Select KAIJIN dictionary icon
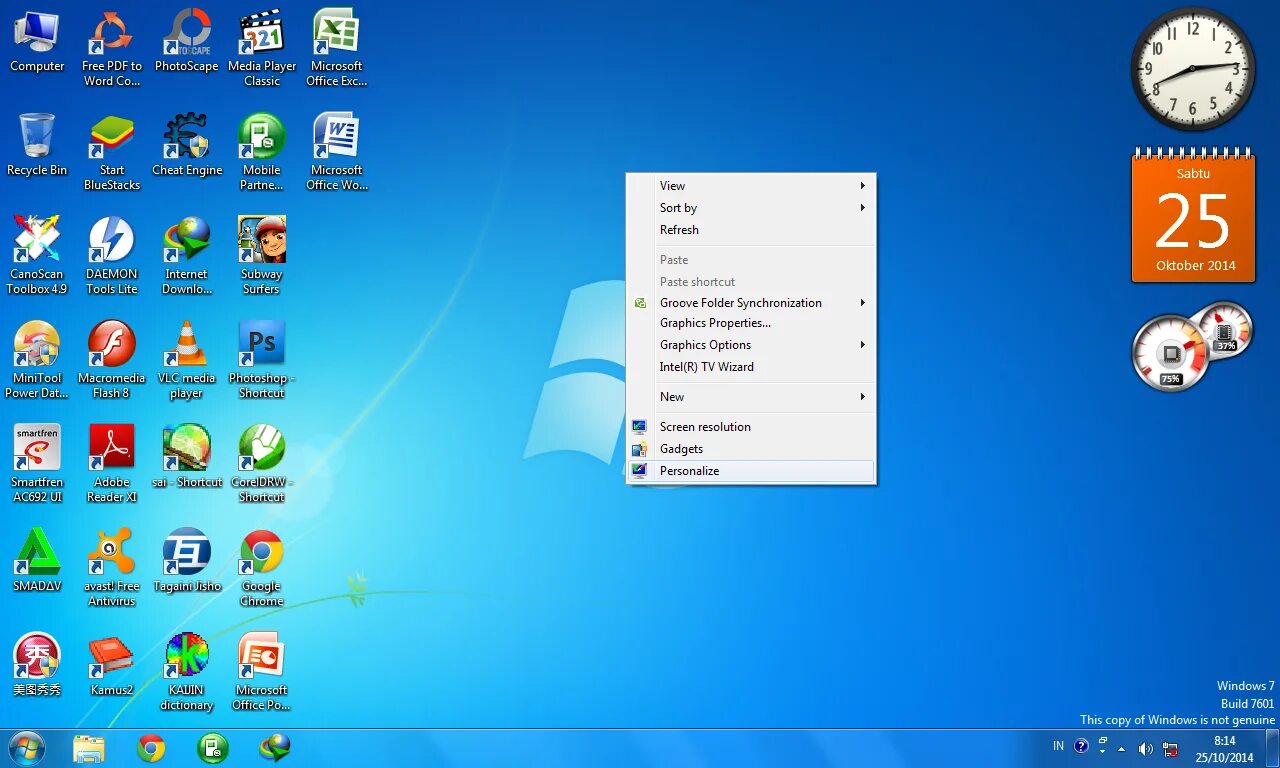This screenshot has width=1280, height=768. 187,673
